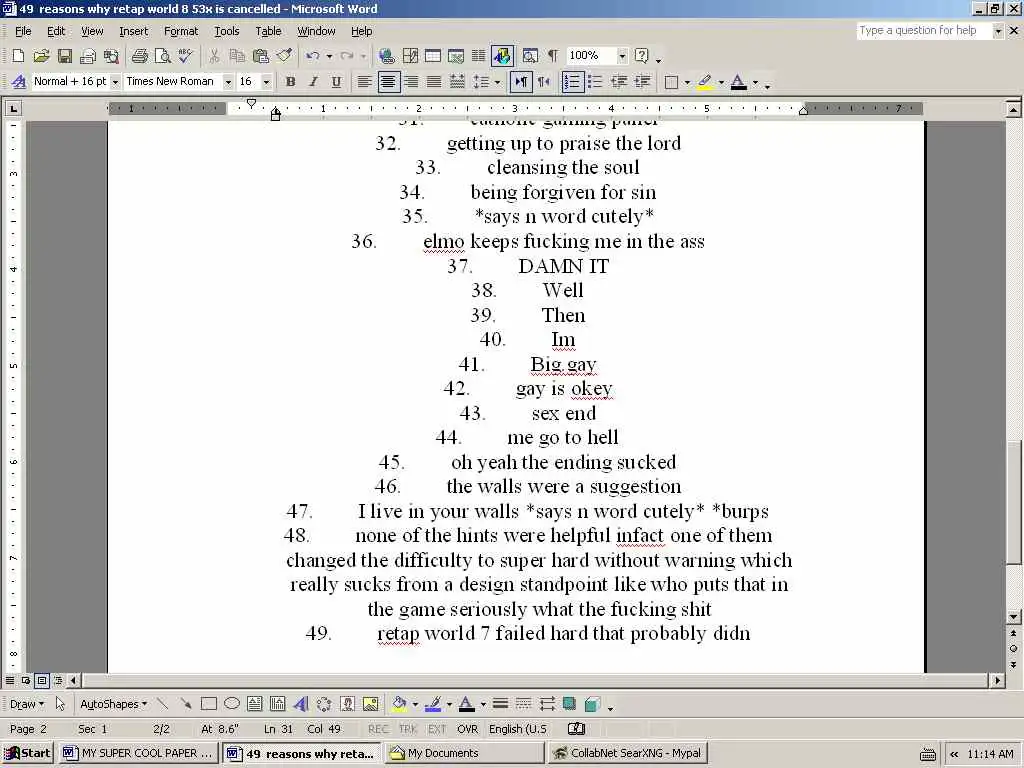Open Document Map icon
This screenshot has height=768, width=1024.
(530, 56)
